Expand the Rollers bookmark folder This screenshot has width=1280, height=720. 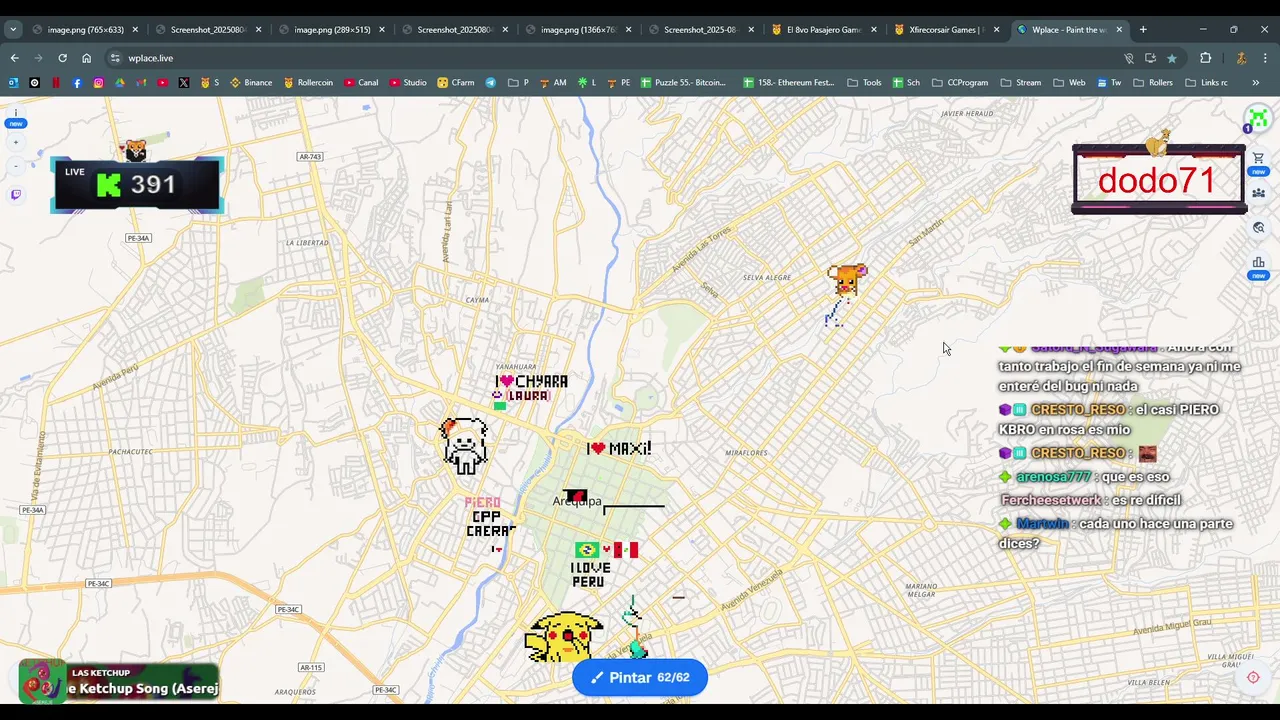tap(1153, 82)
